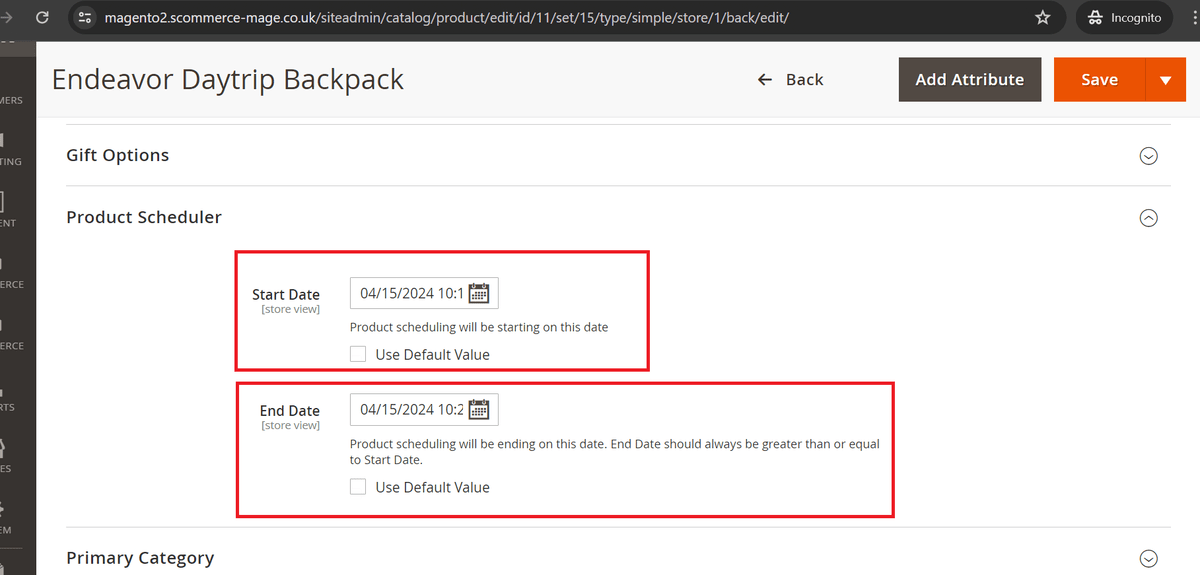The image size is (1200, 575).
Task: Collapse the Product Scheduler section
Action: 1149,218
